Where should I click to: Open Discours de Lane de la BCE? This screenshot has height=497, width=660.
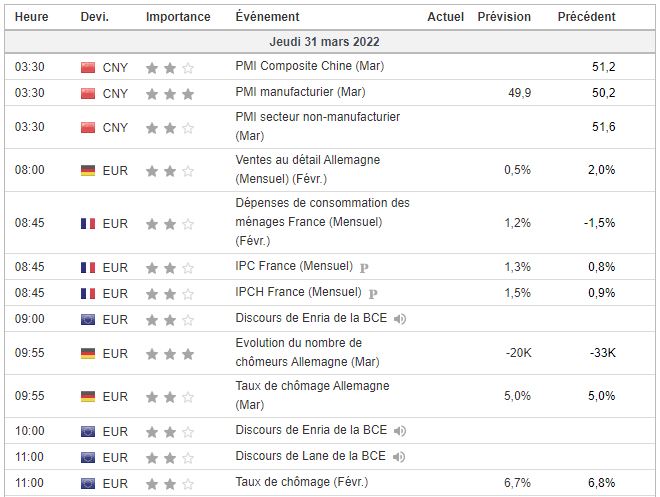310,457
